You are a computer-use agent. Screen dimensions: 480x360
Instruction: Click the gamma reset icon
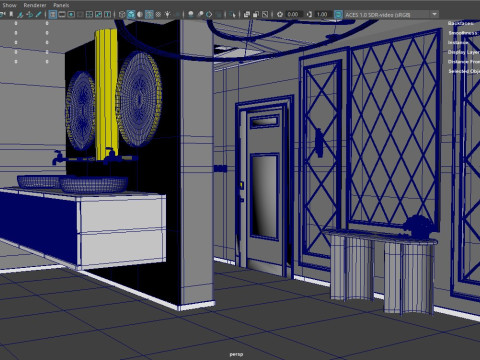(309, 14)
